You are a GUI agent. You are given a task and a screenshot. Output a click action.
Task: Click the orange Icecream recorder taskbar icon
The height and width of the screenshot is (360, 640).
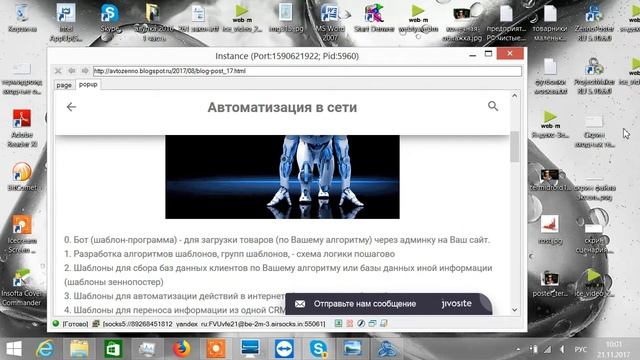pyautogui.click(x=216, y=349)
